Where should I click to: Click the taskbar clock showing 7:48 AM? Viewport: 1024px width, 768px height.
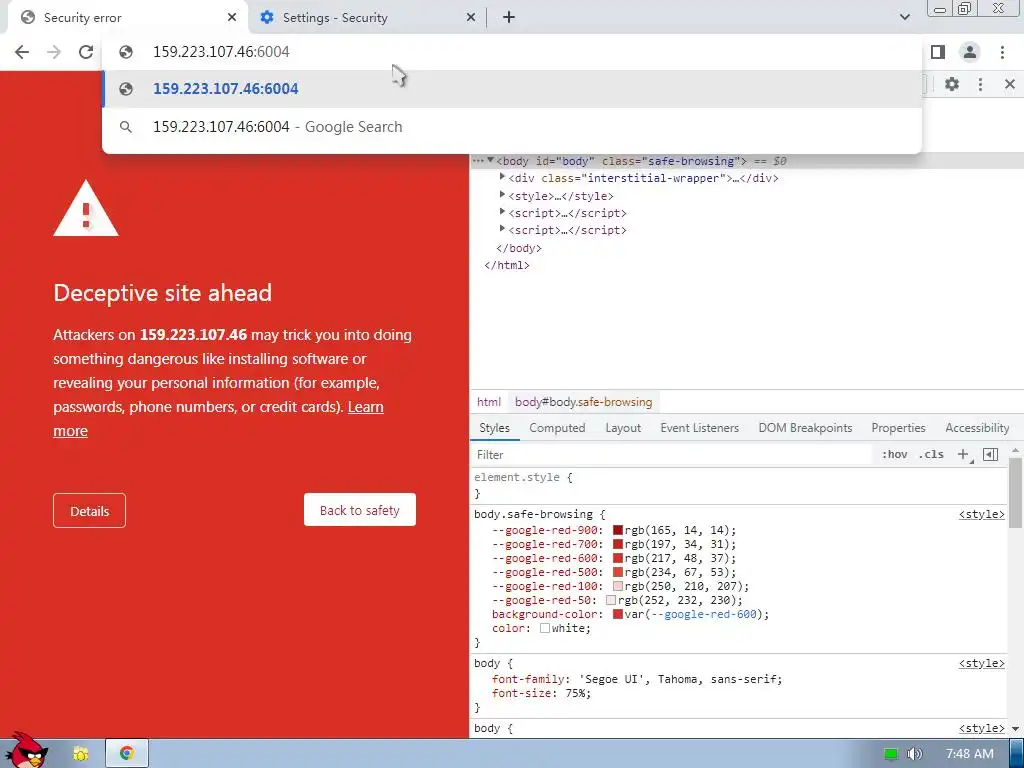(x=970, y=754)
